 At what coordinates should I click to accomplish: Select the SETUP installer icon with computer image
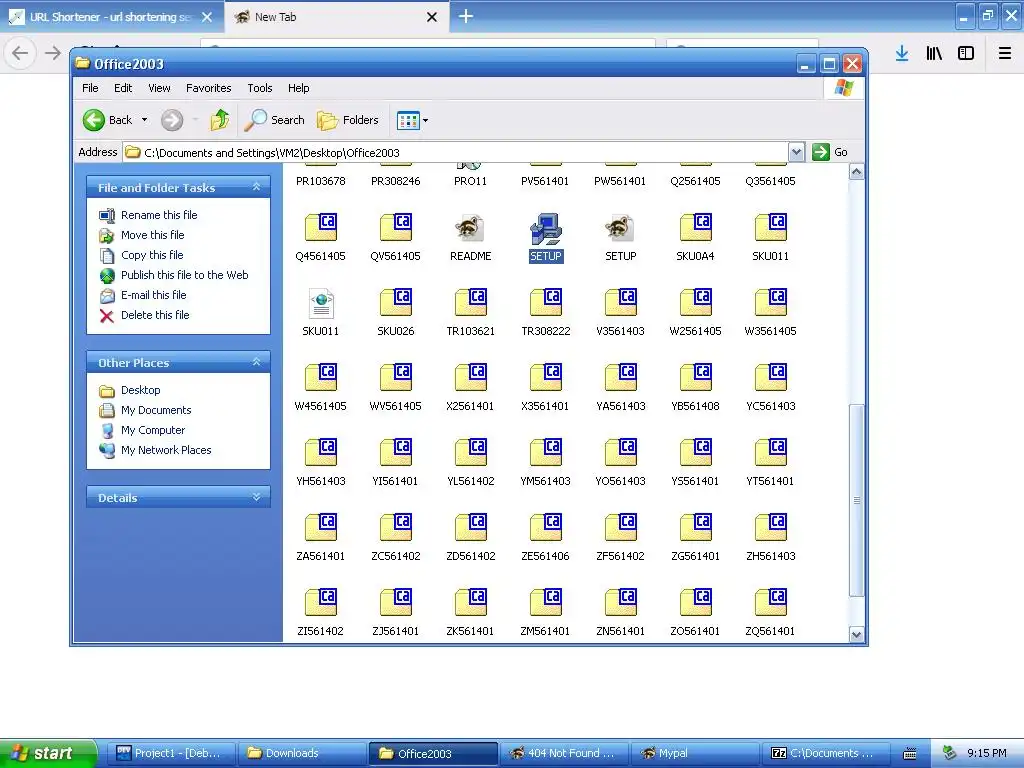click(x=546, y=229)
